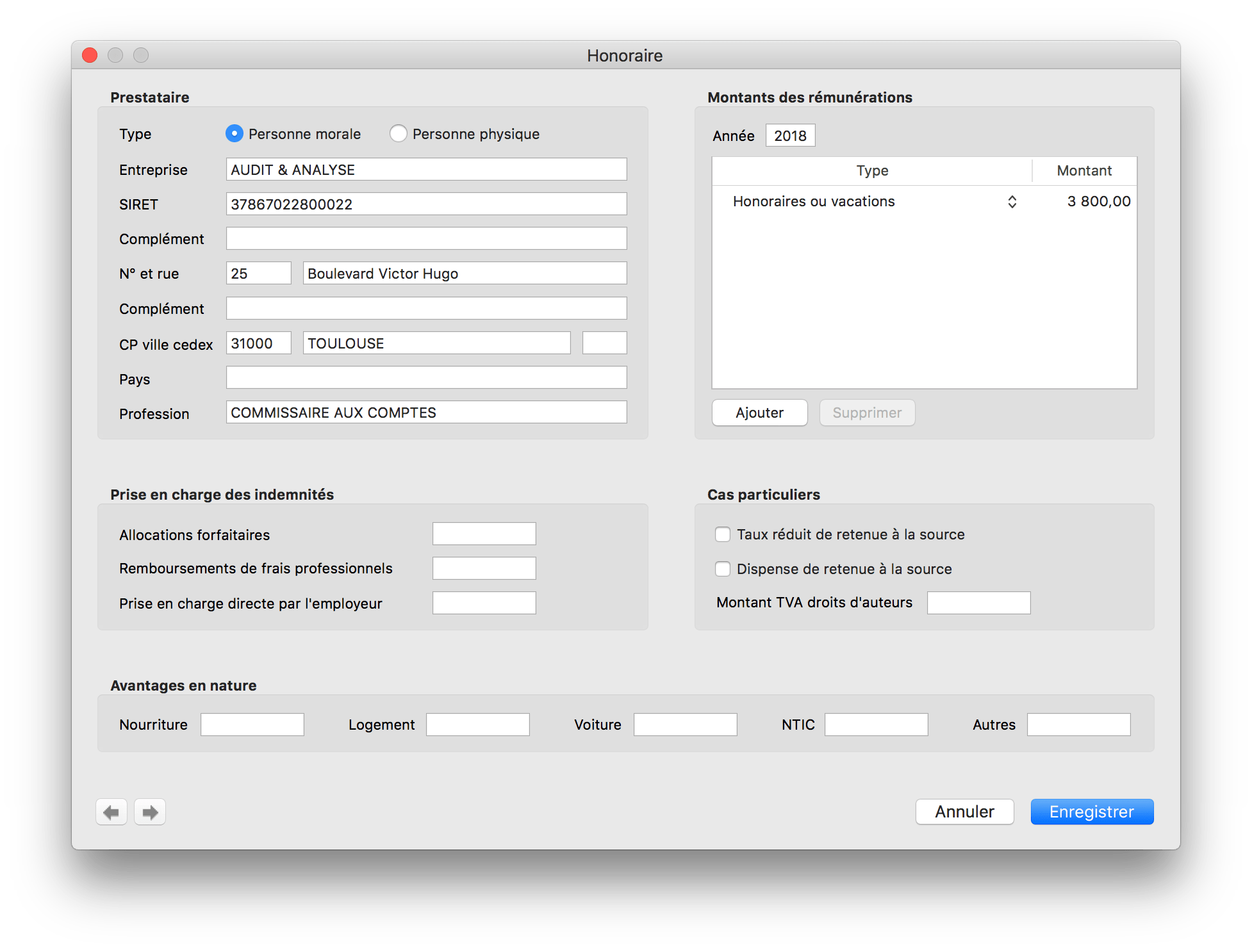
Task: Save with the Enregistrer button
Action: [x=1092, y=812]
